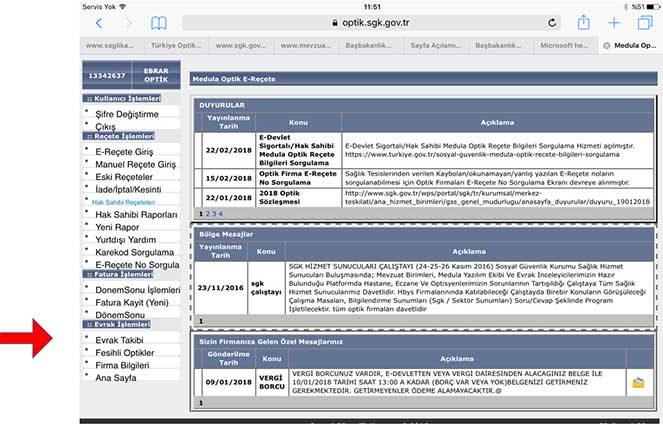Go to Ana Sayfa
The width and height of the screenshot is (663, 425).
coord(116,378)
